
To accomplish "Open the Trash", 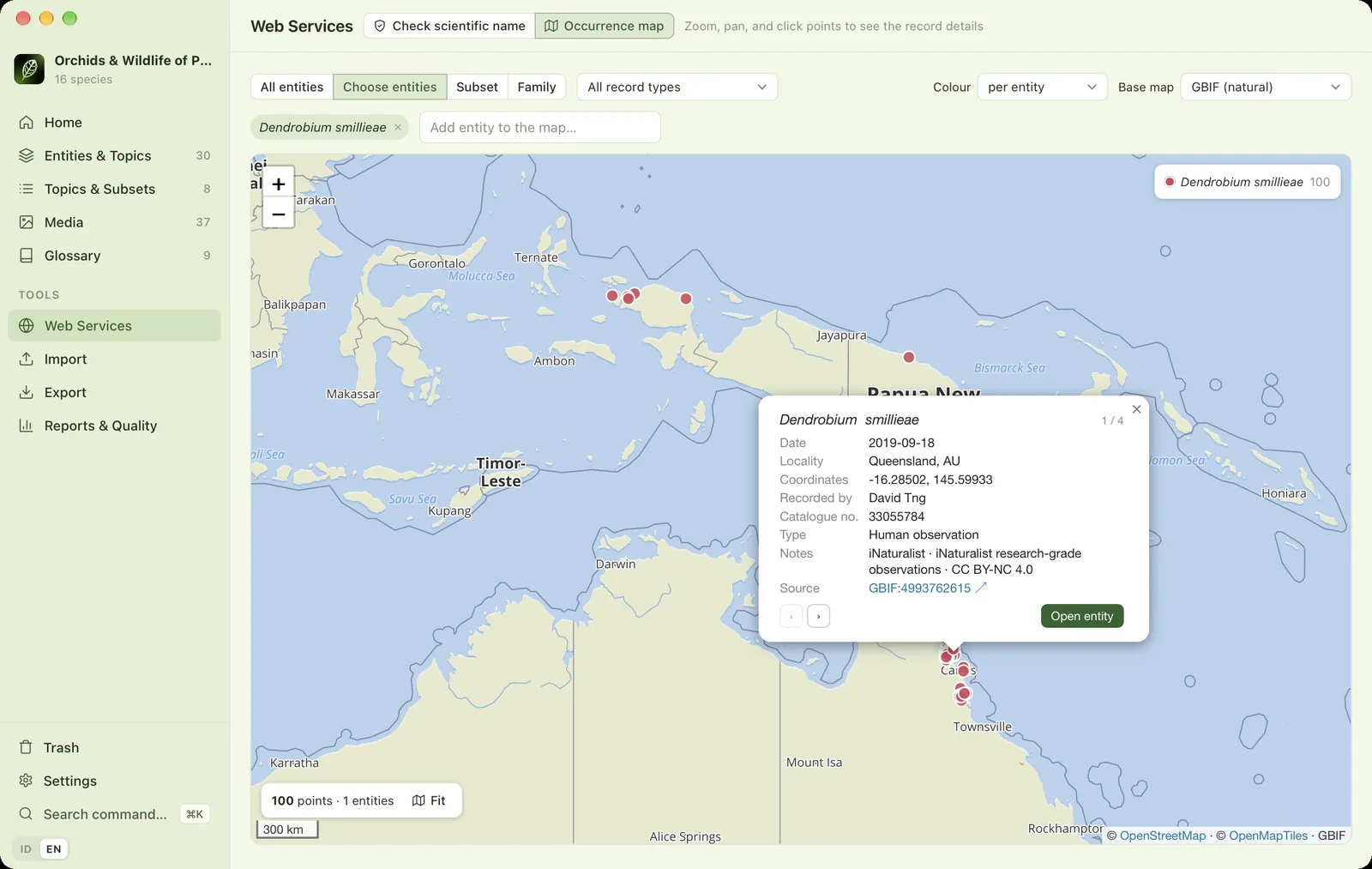I will click(x=114, y=748).
